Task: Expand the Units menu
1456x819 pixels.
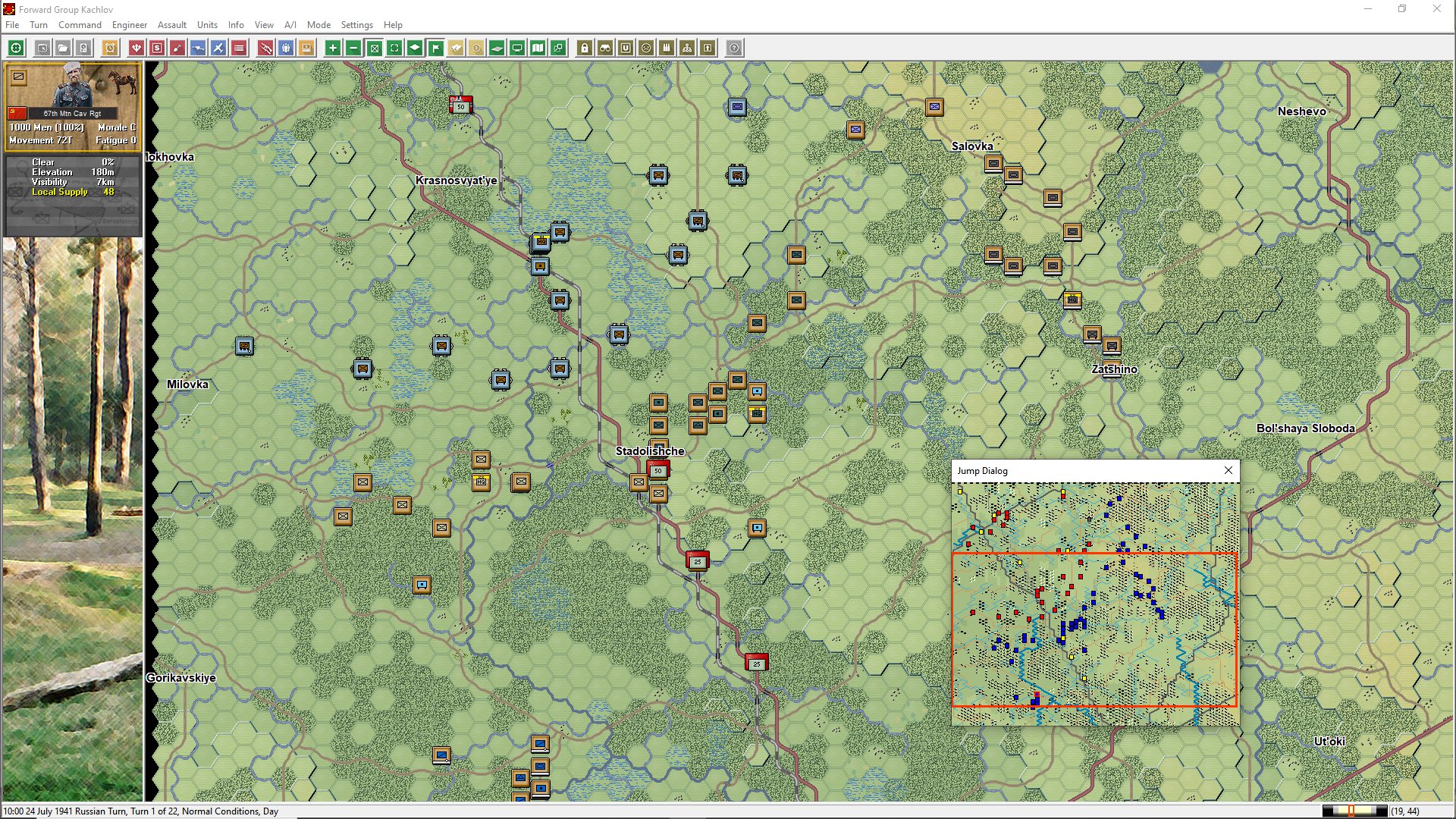Action: point(207,25)
